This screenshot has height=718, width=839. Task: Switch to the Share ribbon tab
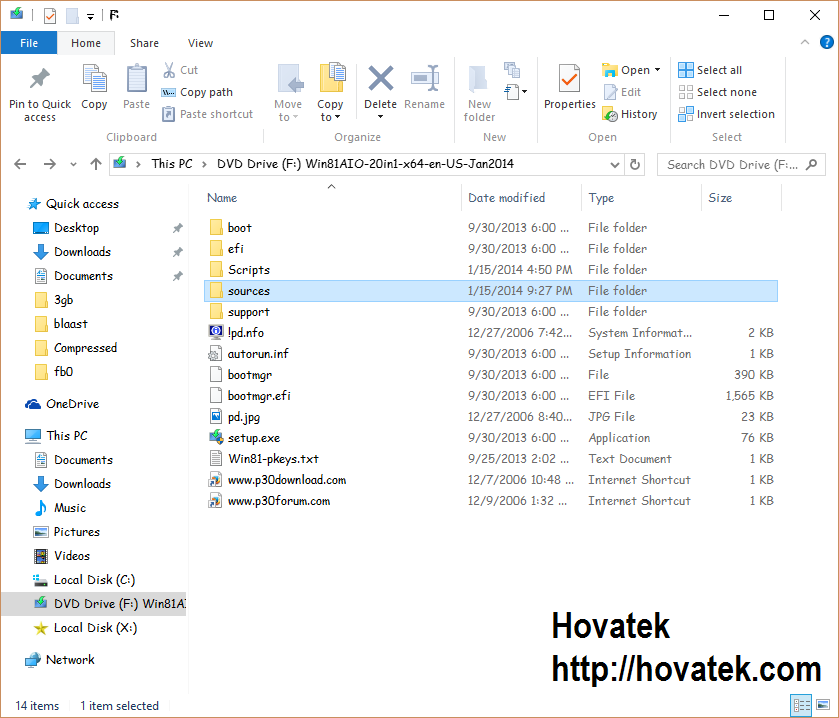[144, 43]
